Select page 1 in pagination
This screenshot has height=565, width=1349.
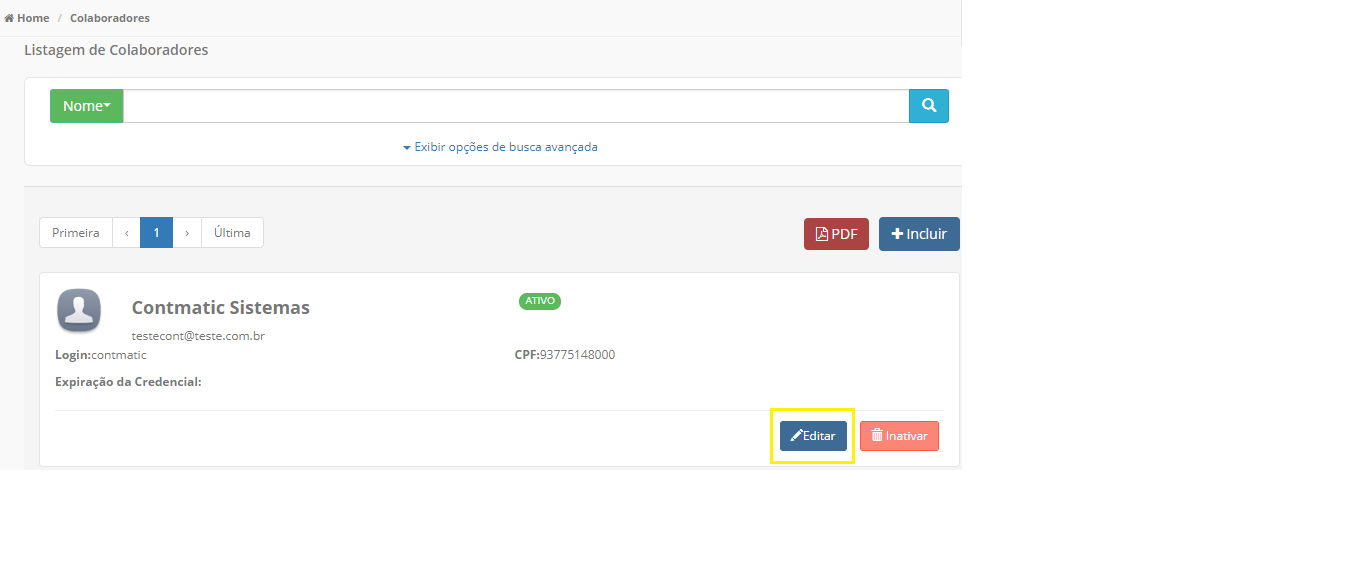click(x=156, y=233)
